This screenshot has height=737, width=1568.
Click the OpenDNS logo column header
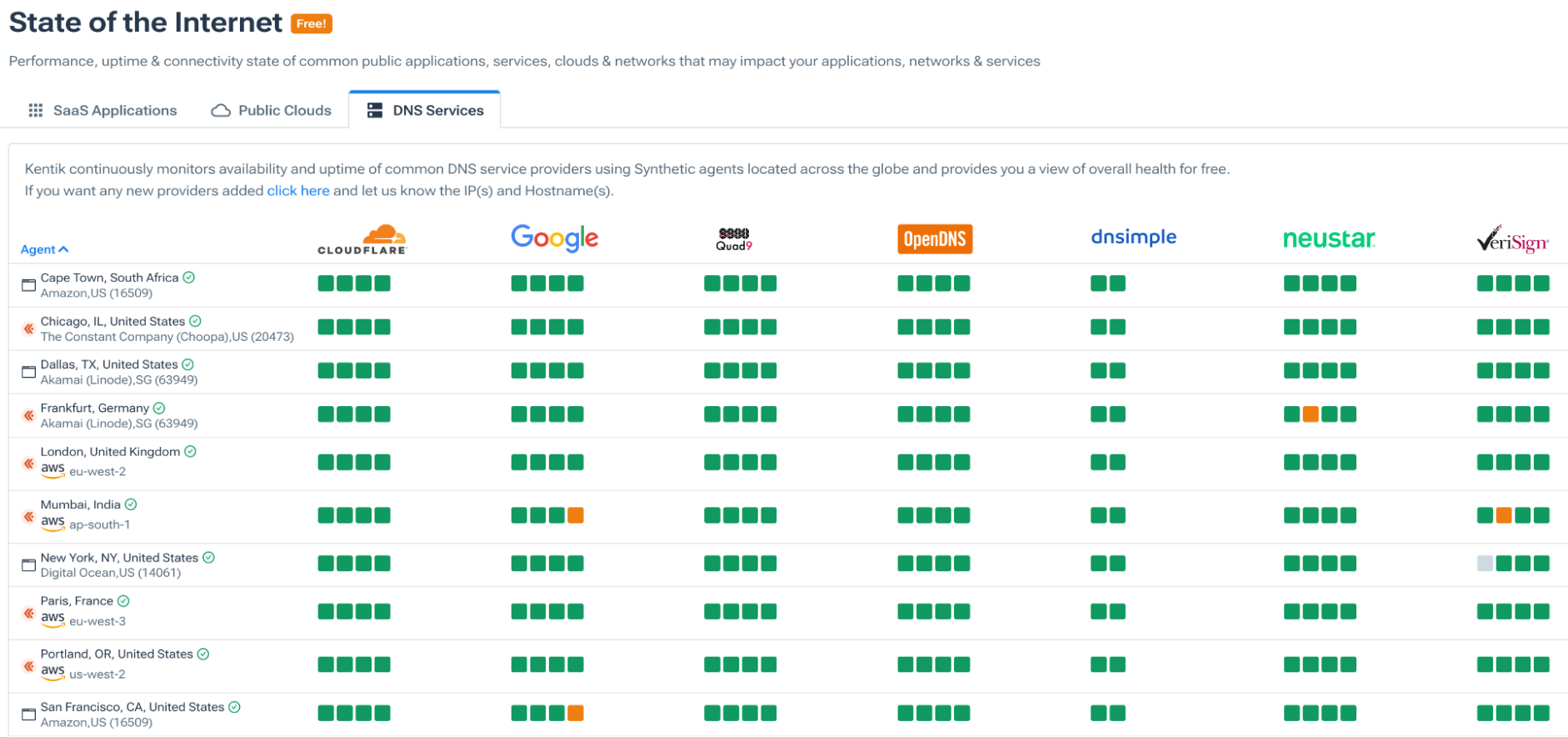[x=935, y=238]
